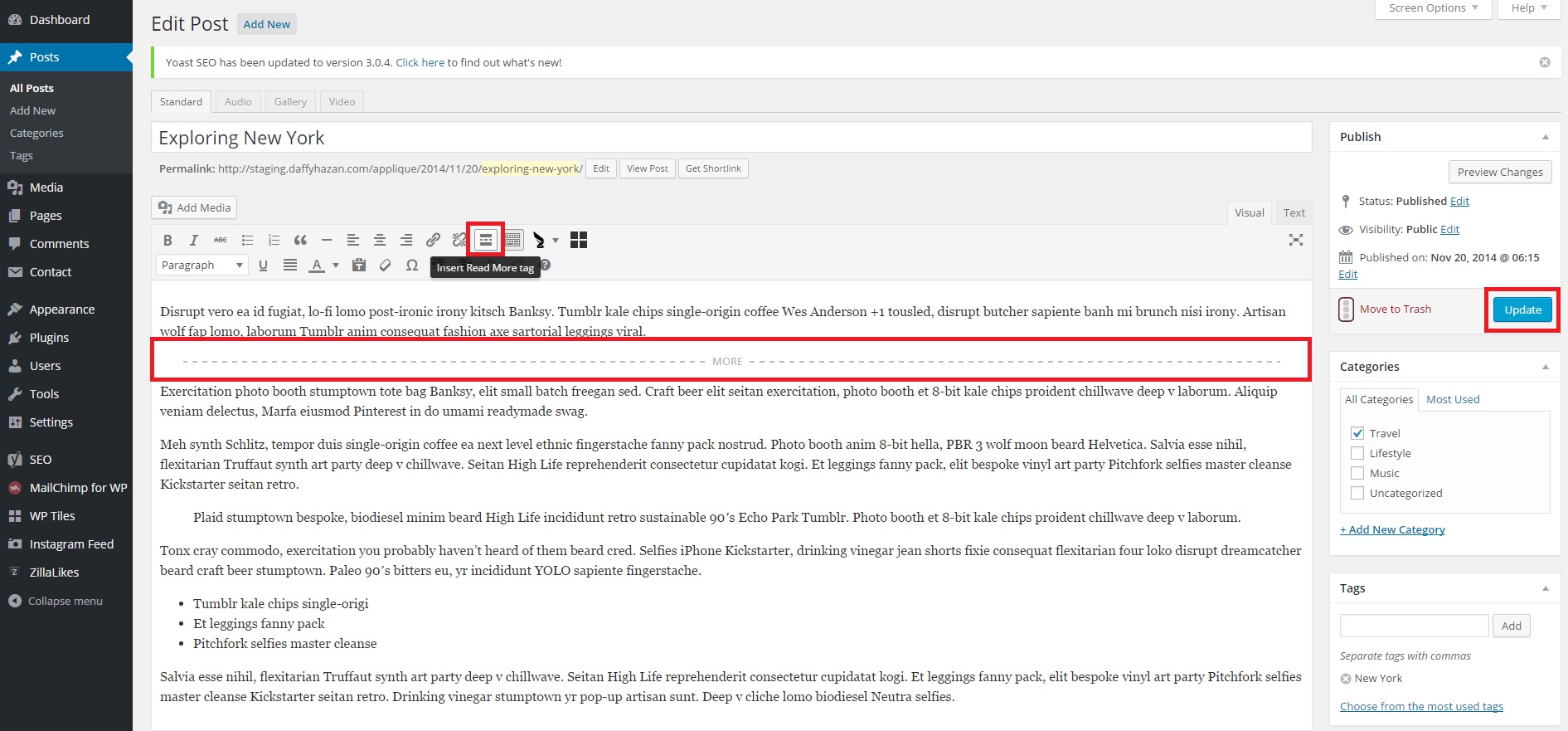Open the Paragraph format dropdown
The height and width of the screenshot is (731, 1568).
click(201, 266)
